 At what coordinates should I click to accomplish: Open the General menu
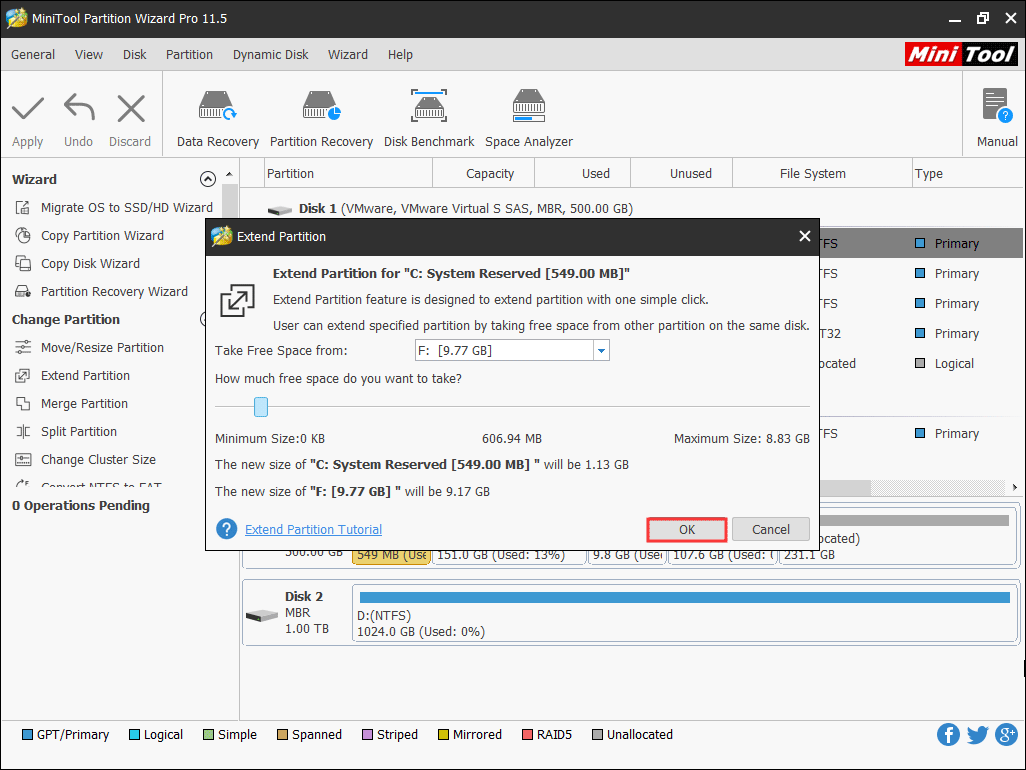[x=33, y=54]
